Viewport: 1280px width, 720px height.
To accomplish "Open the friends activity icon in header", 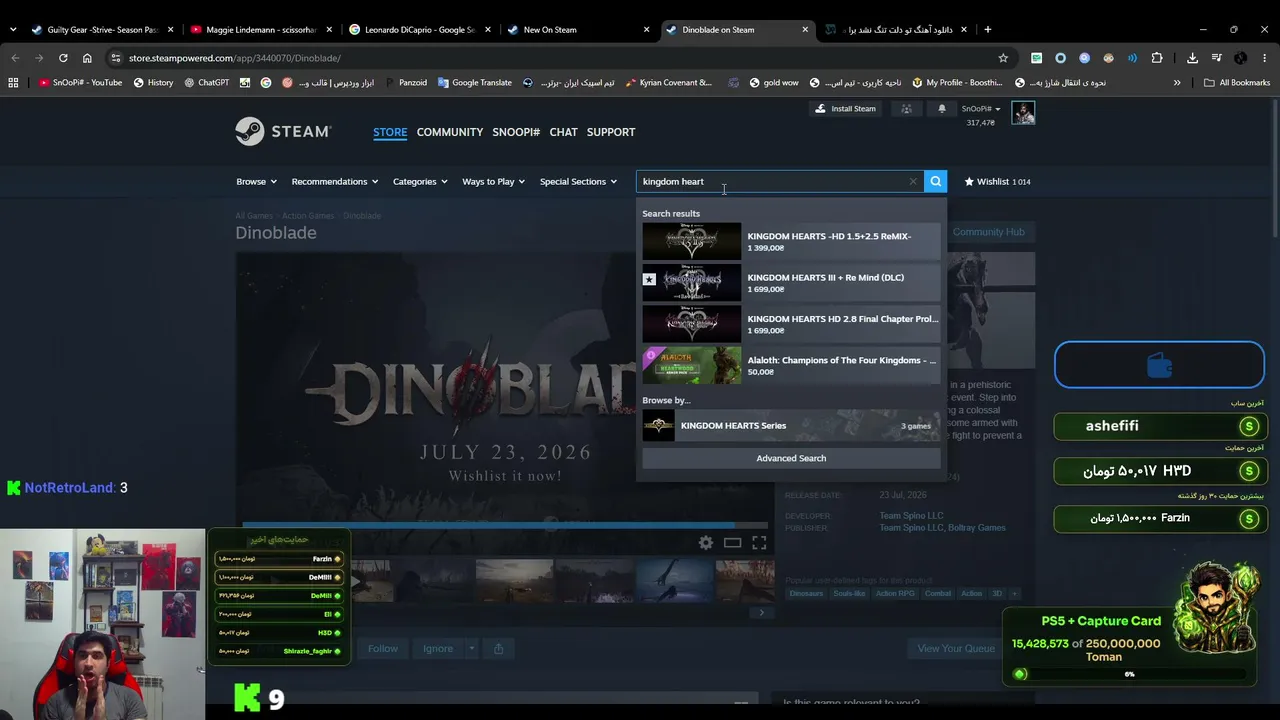I will point(906,109).
